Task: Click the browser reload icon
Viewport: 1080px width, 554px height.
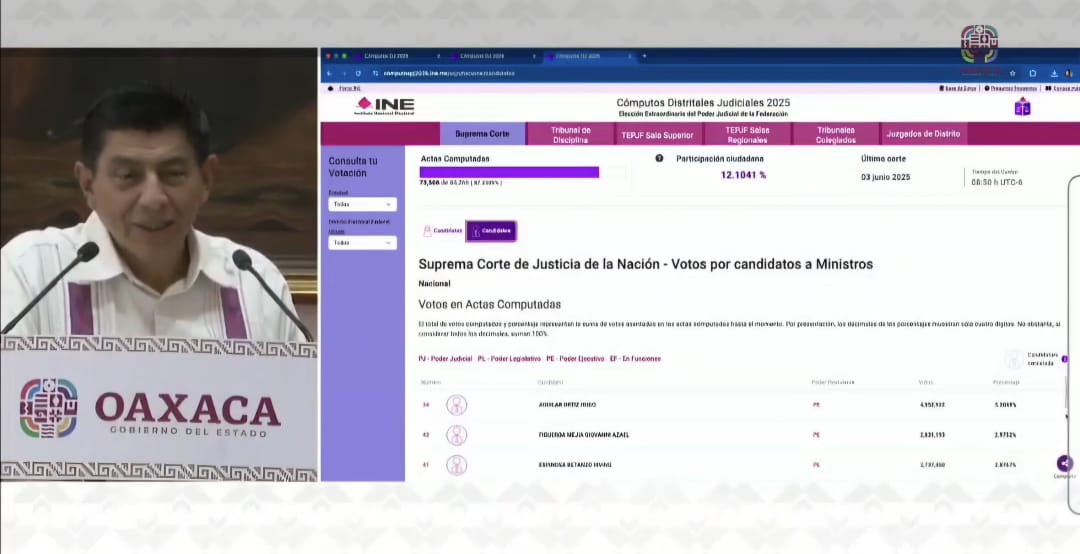Action: pyautogui.click(x=358, y=73)
